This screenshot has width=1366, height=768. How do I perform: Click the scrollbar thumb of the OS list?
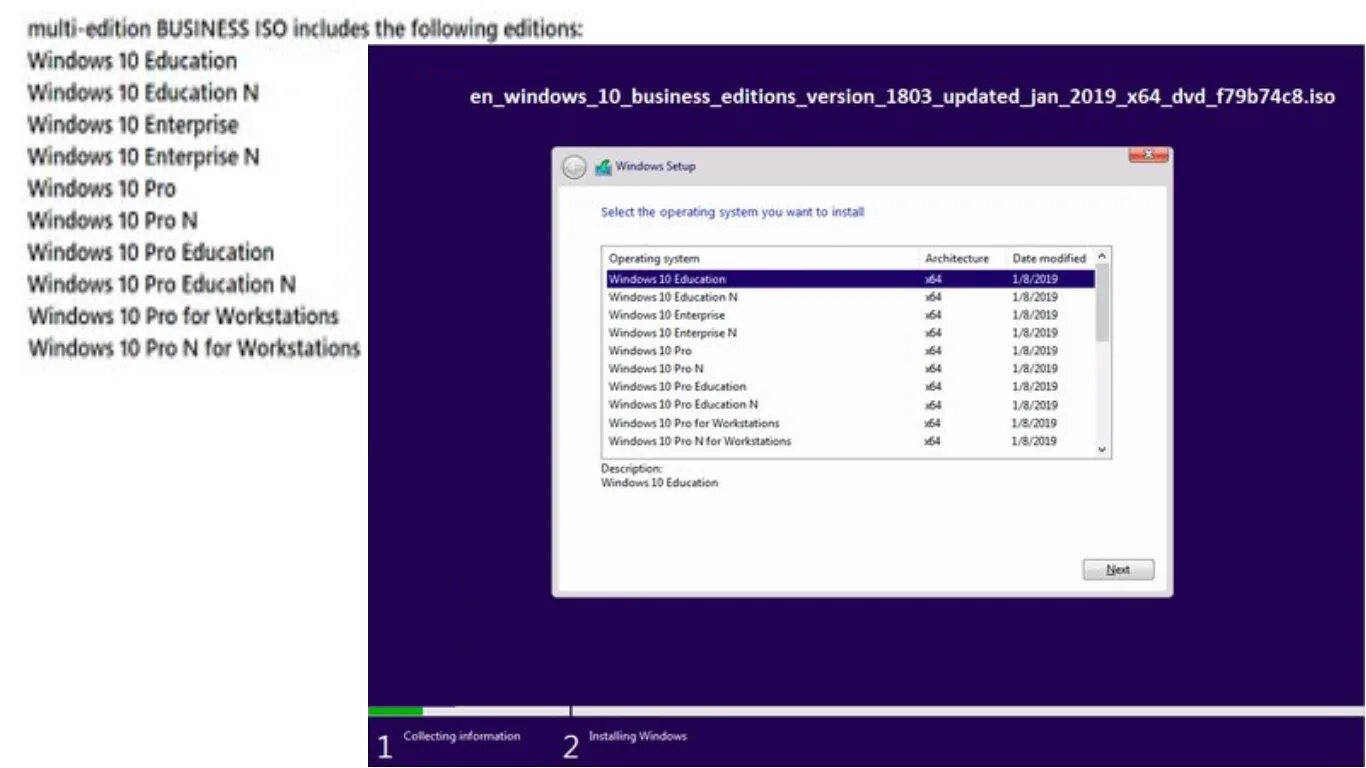click(x=1103, y=302)
